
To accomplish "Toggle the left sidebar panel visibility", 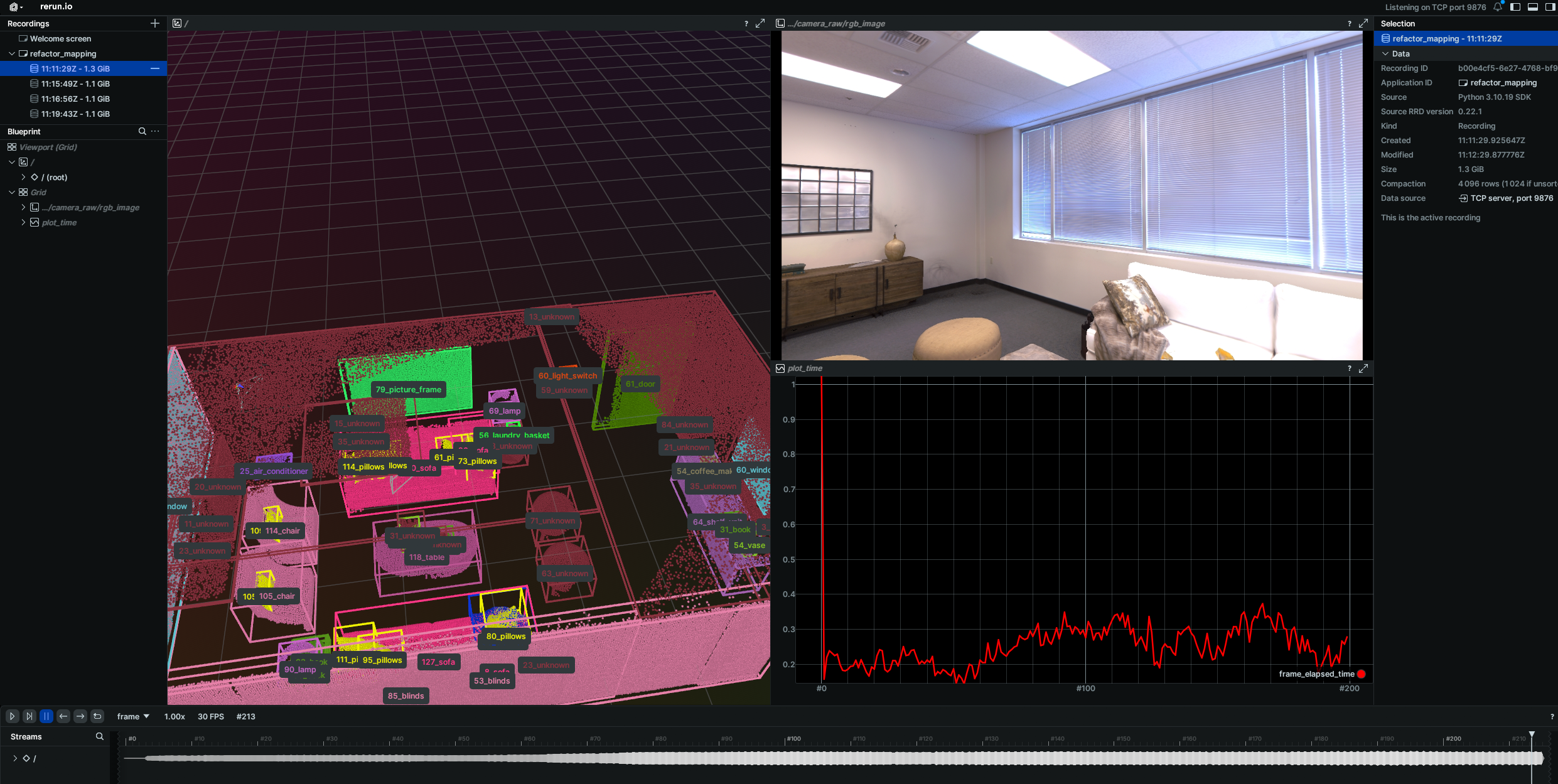I will (1515, 7).
